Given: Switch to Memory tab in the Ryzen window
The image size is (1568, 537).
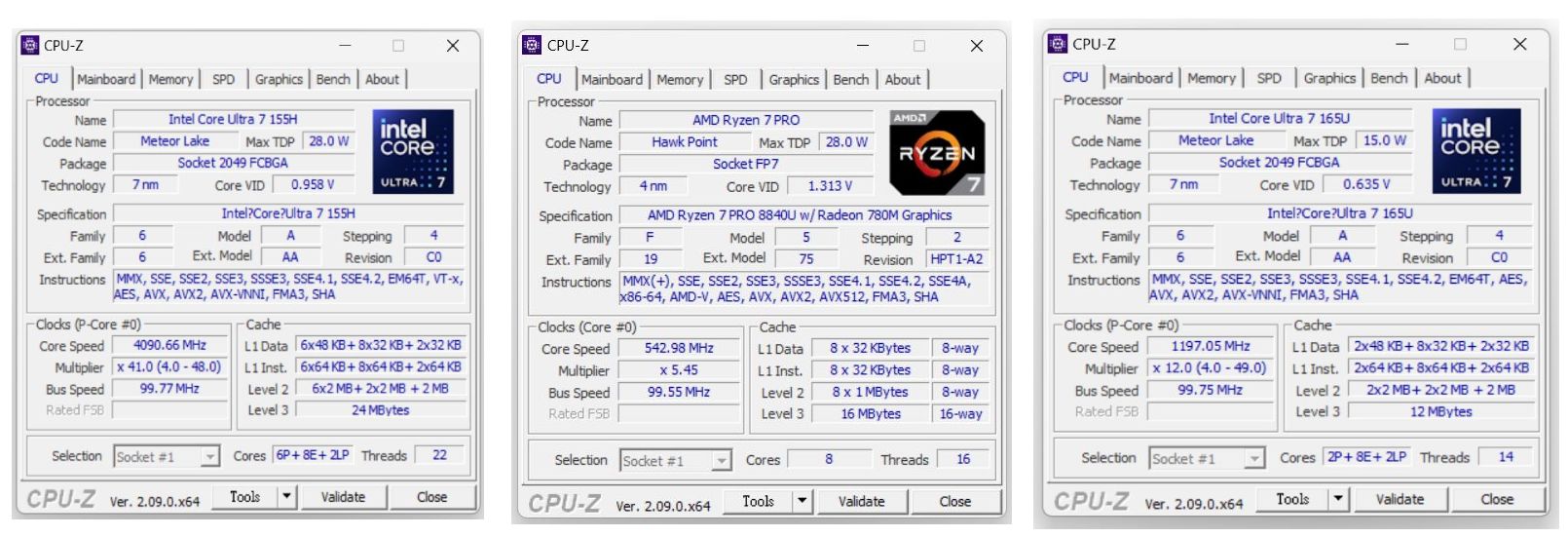Looking at the screenshot, I should pyautogui.click(x=679, y=80).
